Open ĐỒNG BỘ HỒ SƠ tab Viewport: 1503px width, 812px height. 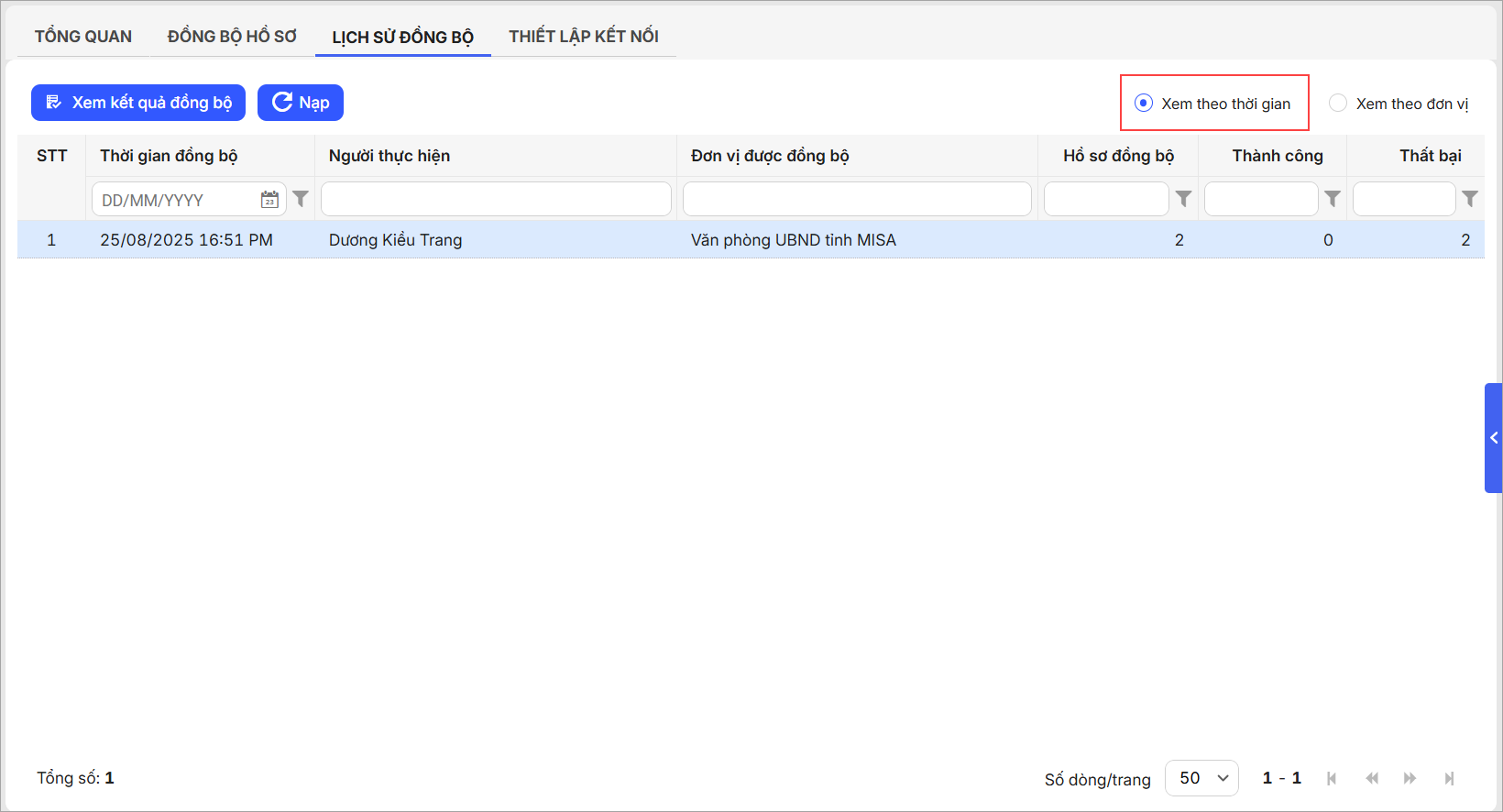point(232,37)
